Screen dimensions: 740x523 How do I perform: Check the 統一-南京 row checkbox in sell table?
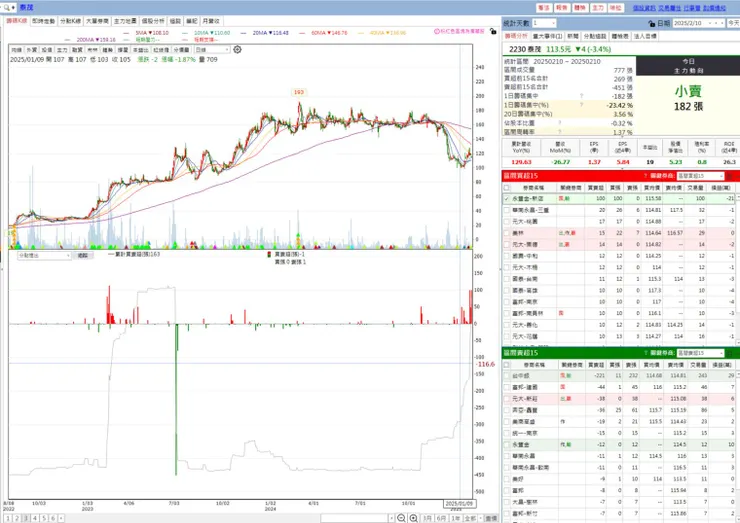506,433
